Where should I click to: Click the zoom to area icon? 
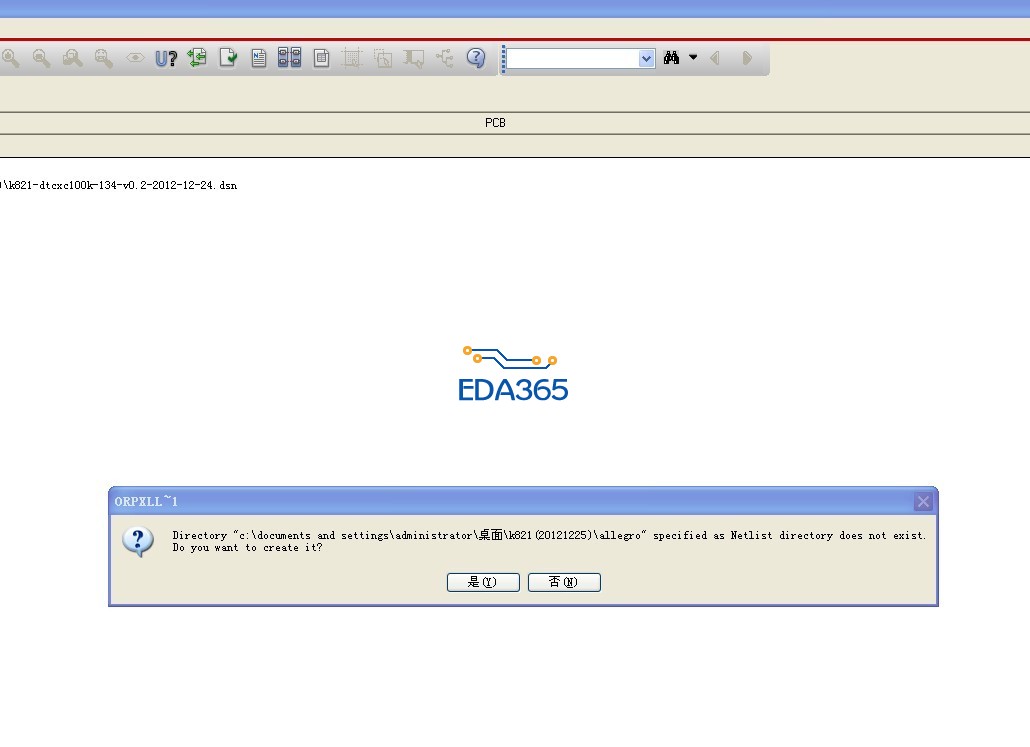(x=72, y=58)
